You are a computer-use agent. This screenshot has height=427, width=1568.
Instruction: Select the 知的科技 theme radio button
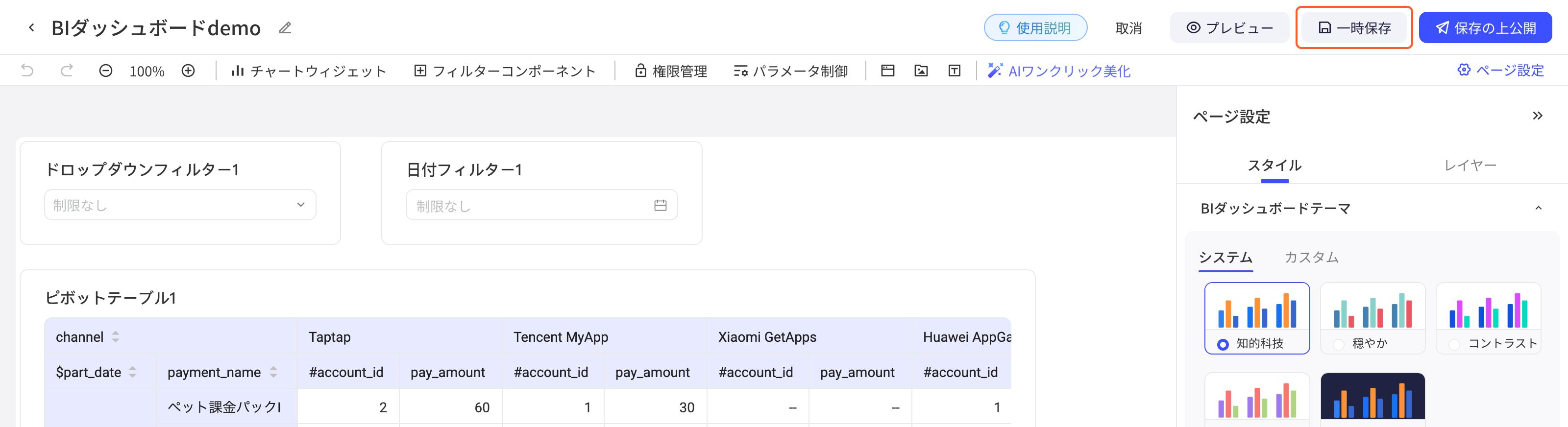tap(1222, 344)
